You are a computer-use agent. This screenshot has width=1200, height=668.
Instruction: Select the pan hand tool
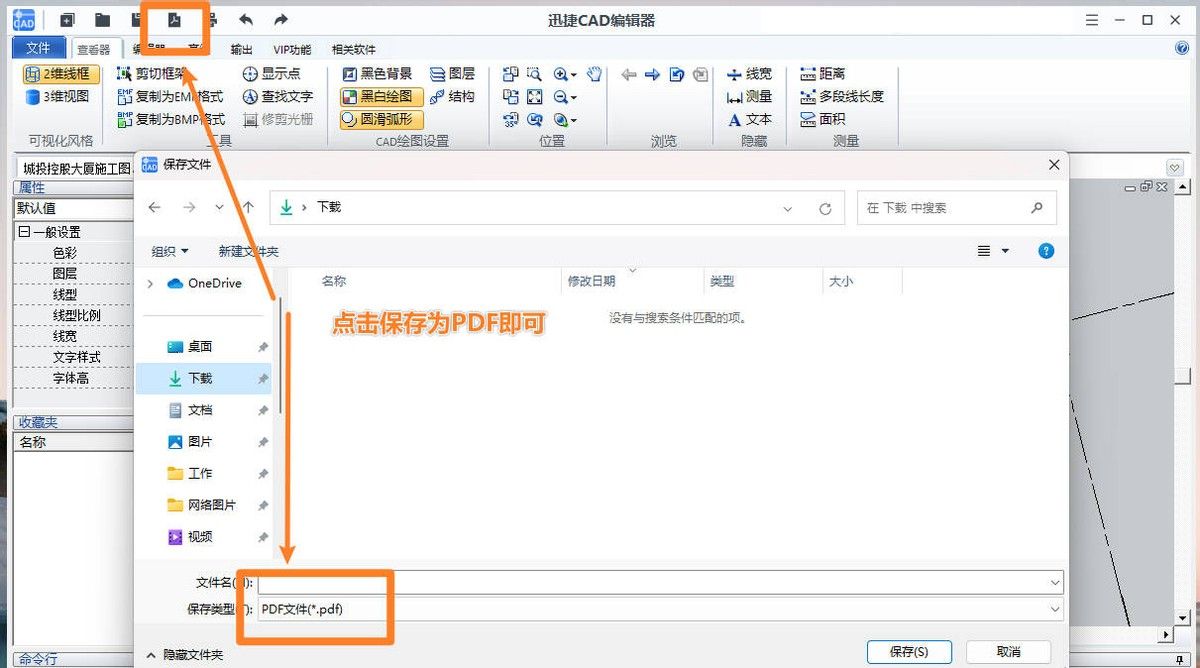593,73
